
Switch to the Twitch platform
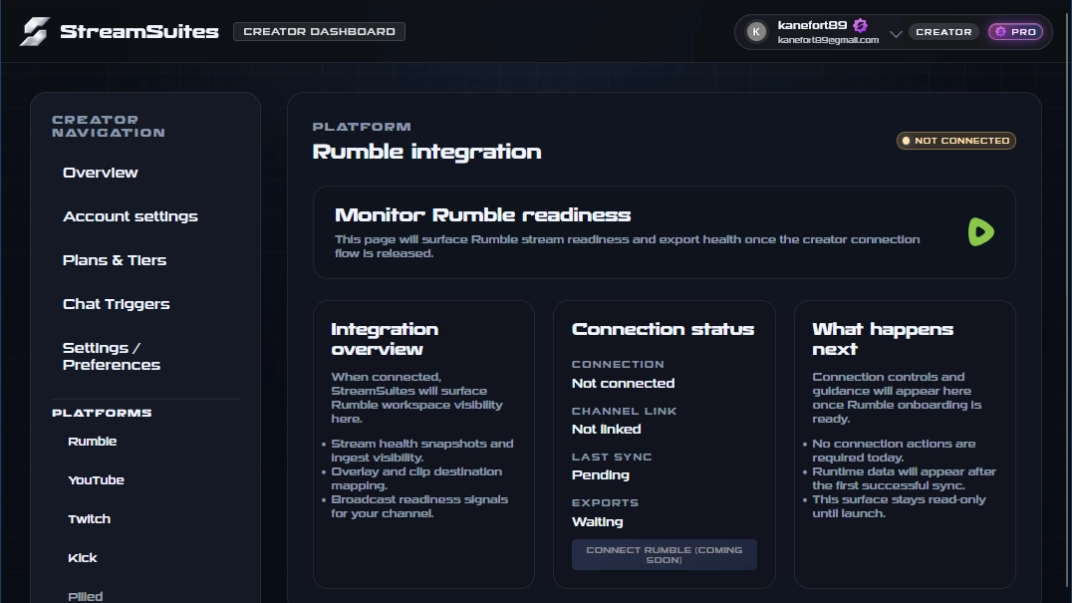[89, 519]
